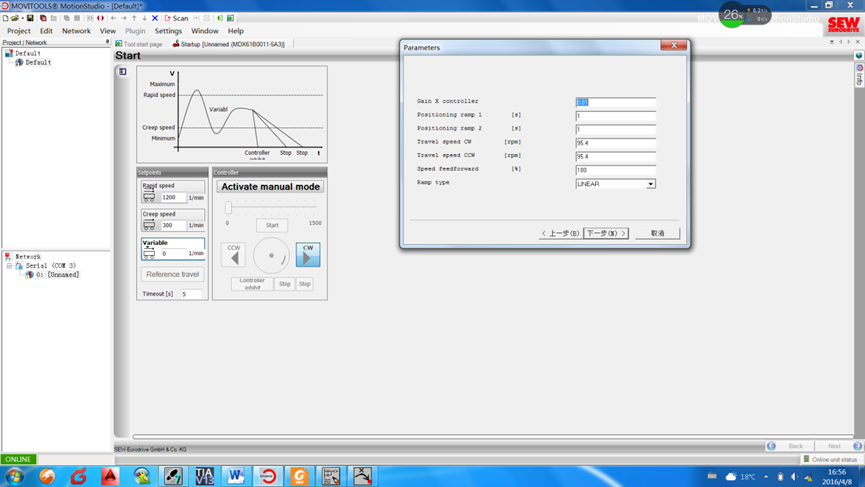Viewport: 865px width, 487px height.
Task: Click the Gain X controller input field
Action: pyautogui.click(x=615, y=102)
